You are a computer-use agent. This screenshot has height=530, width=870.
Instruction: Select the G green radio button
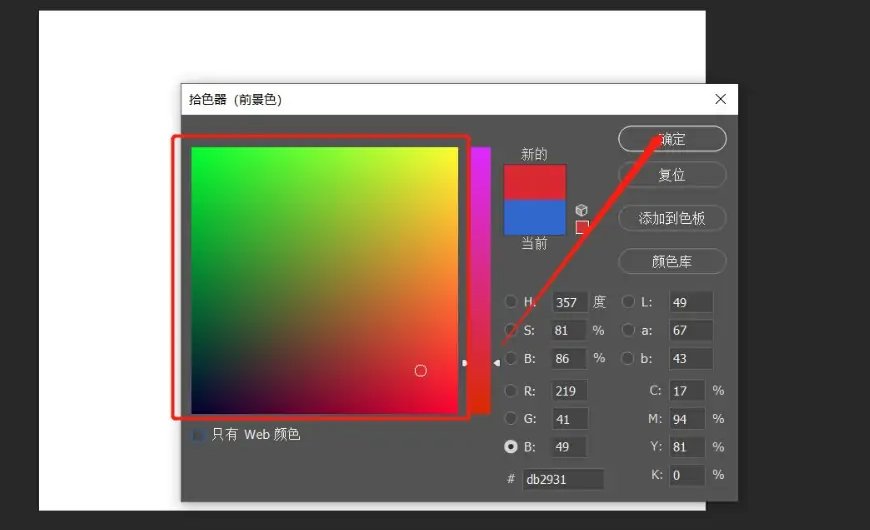pos(510,418)
